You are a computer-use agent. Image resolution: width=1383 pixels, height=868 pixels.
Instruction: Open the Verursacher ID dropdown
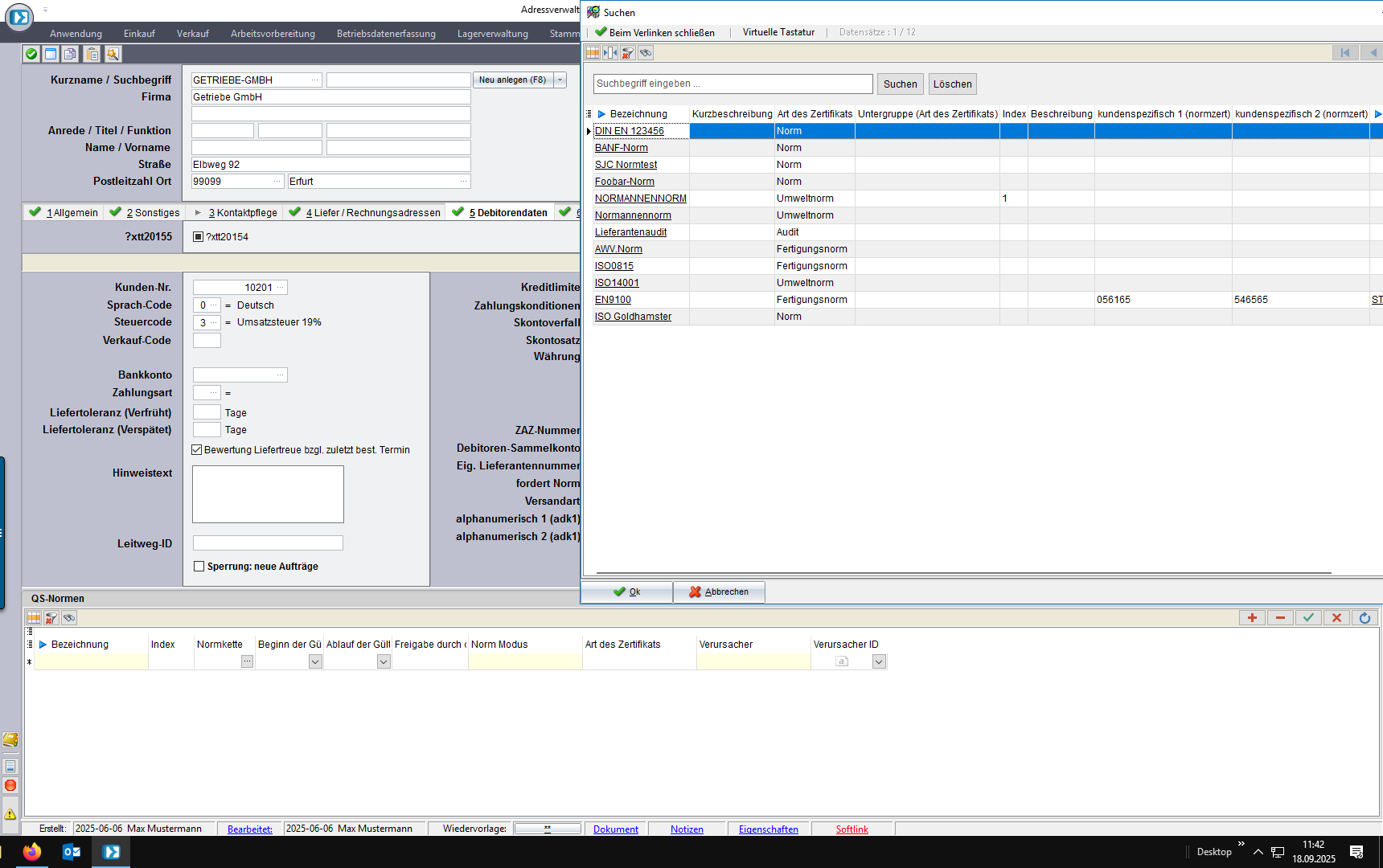pyautogui.click(x=879, y=661)
